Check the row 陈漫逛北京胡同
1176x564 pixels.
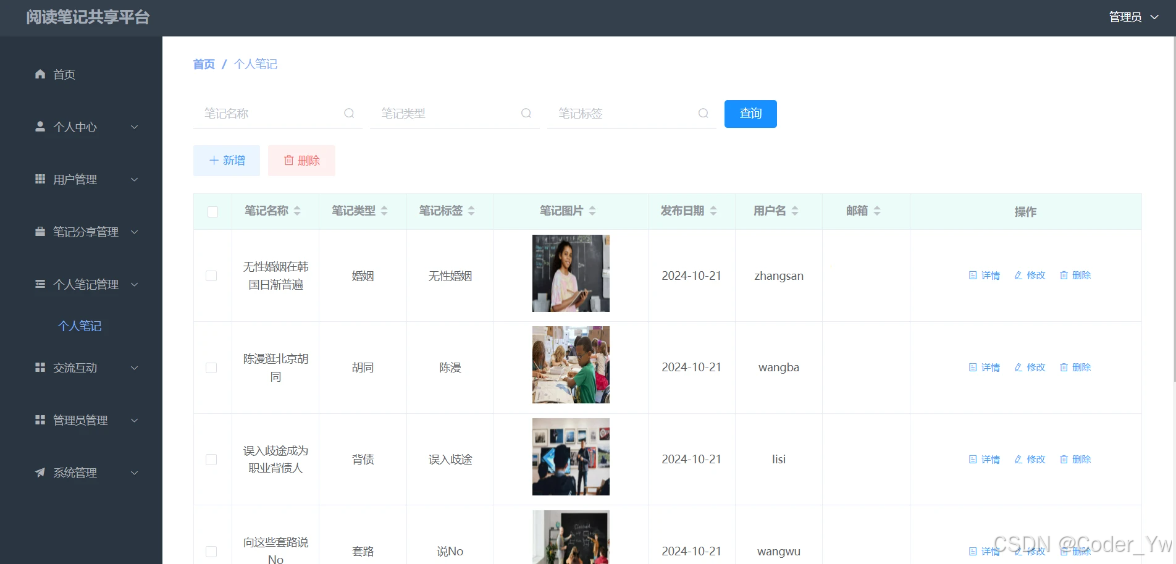pyautogui.click(x=212, y=368)
